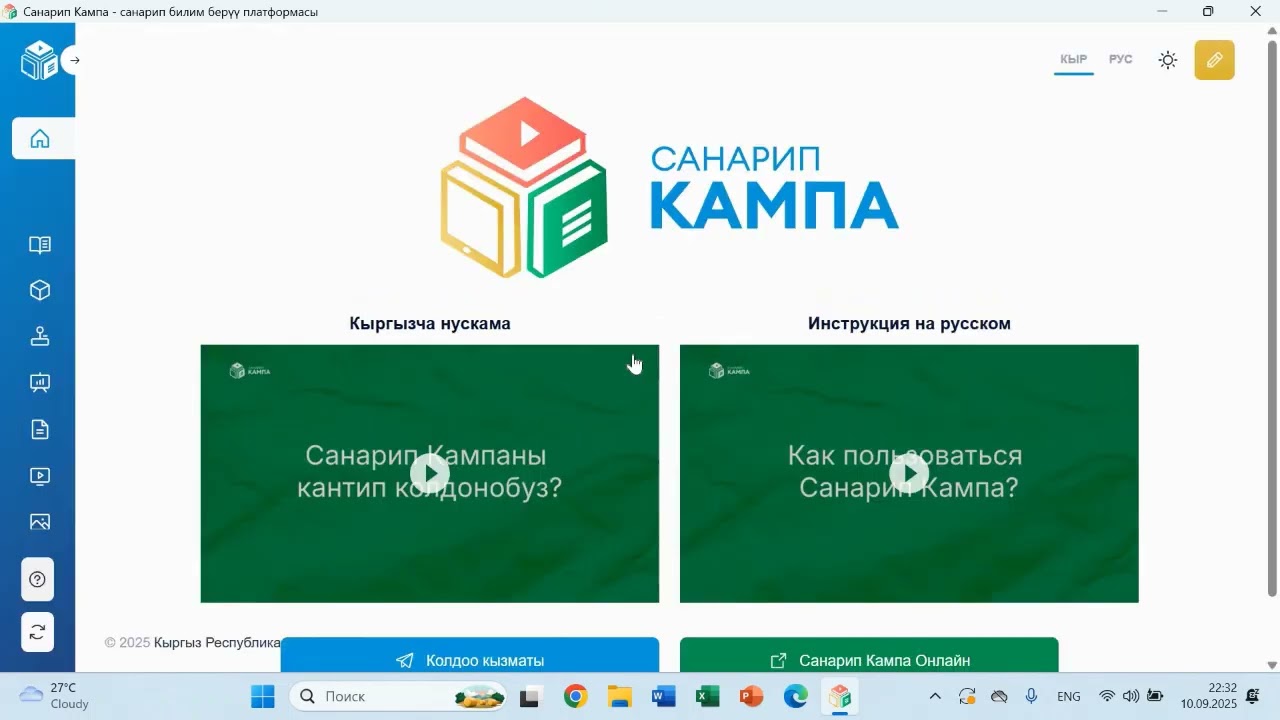Open the joystick games sidebar icon

pyautogui.click(x=40, y=336)
